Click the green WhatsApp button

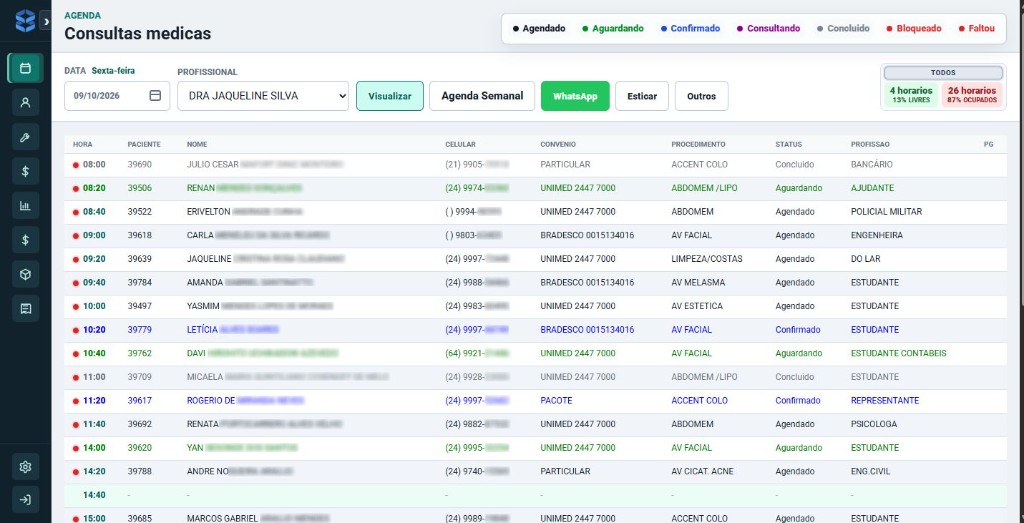pyautogui.click(x=575, y=96)
